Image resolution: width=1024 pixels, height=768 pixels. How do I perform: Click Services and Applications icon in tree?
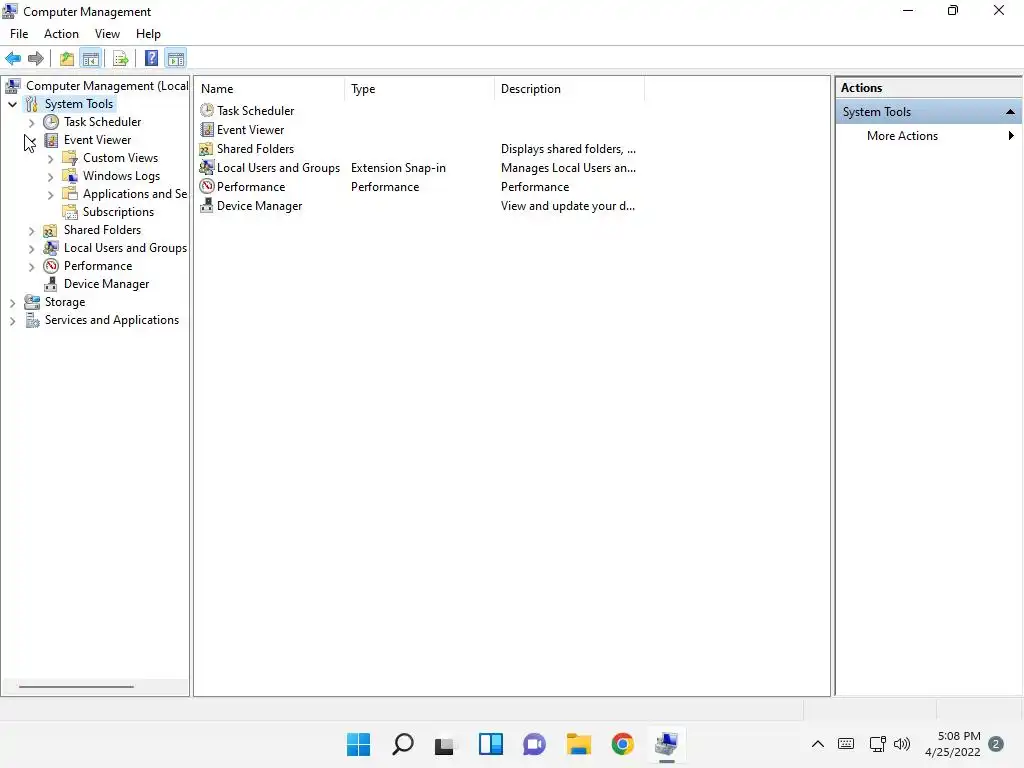tap(32, 320)
